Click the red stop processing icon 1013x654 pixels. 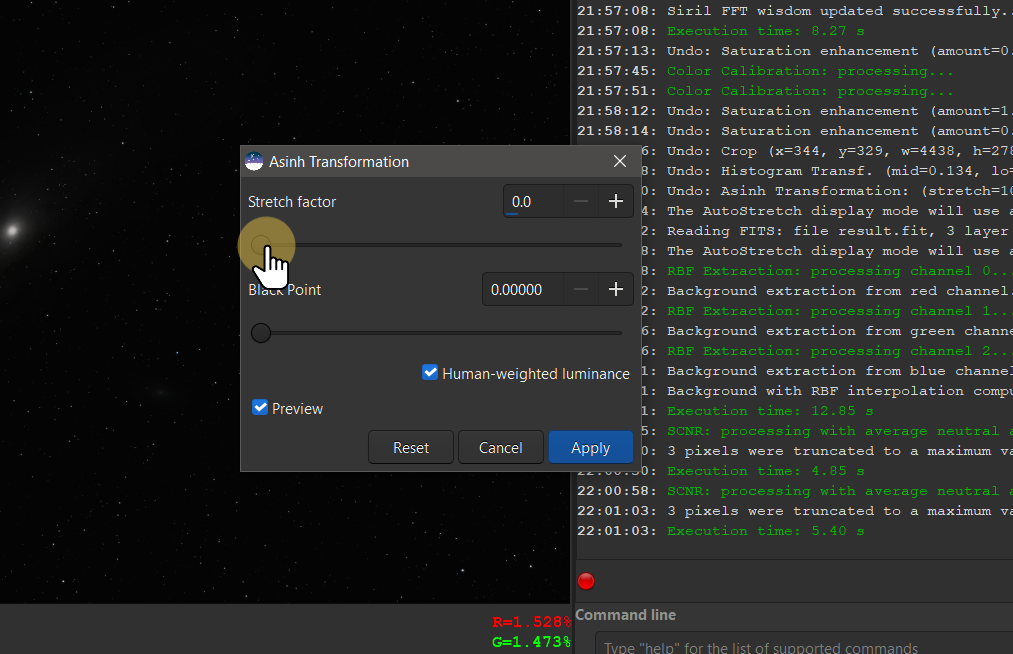click(586, 581)
